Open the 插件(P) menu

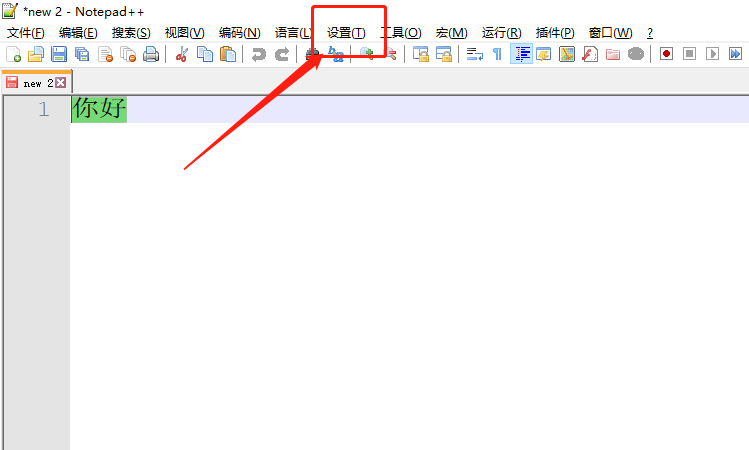coord(555,32)
